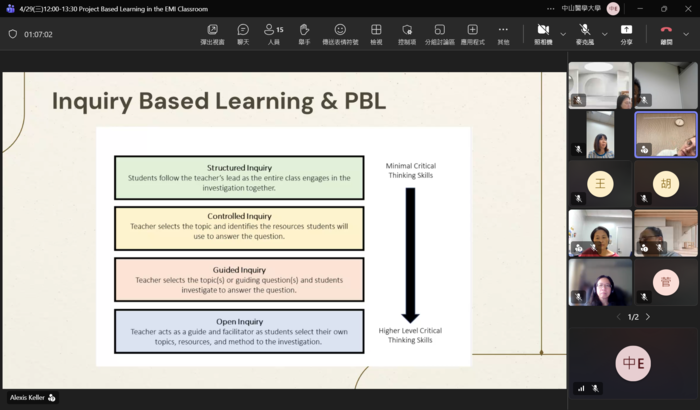This screenshot has height=410, width=700.
Task: Minimize the Teams meeting window
Action: 640,8
